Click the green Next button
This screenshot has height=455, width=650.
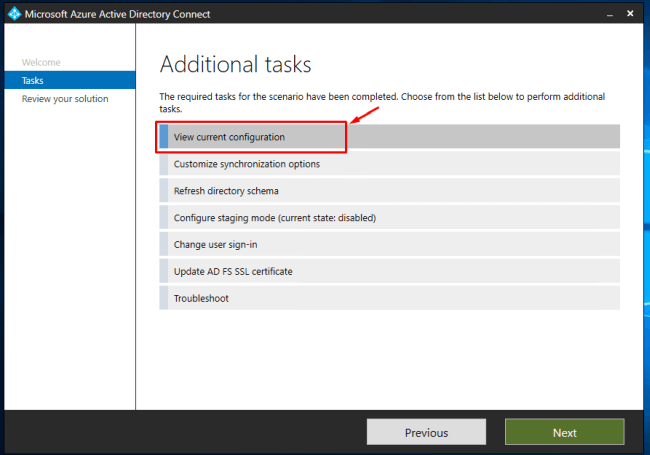point(565,432)
